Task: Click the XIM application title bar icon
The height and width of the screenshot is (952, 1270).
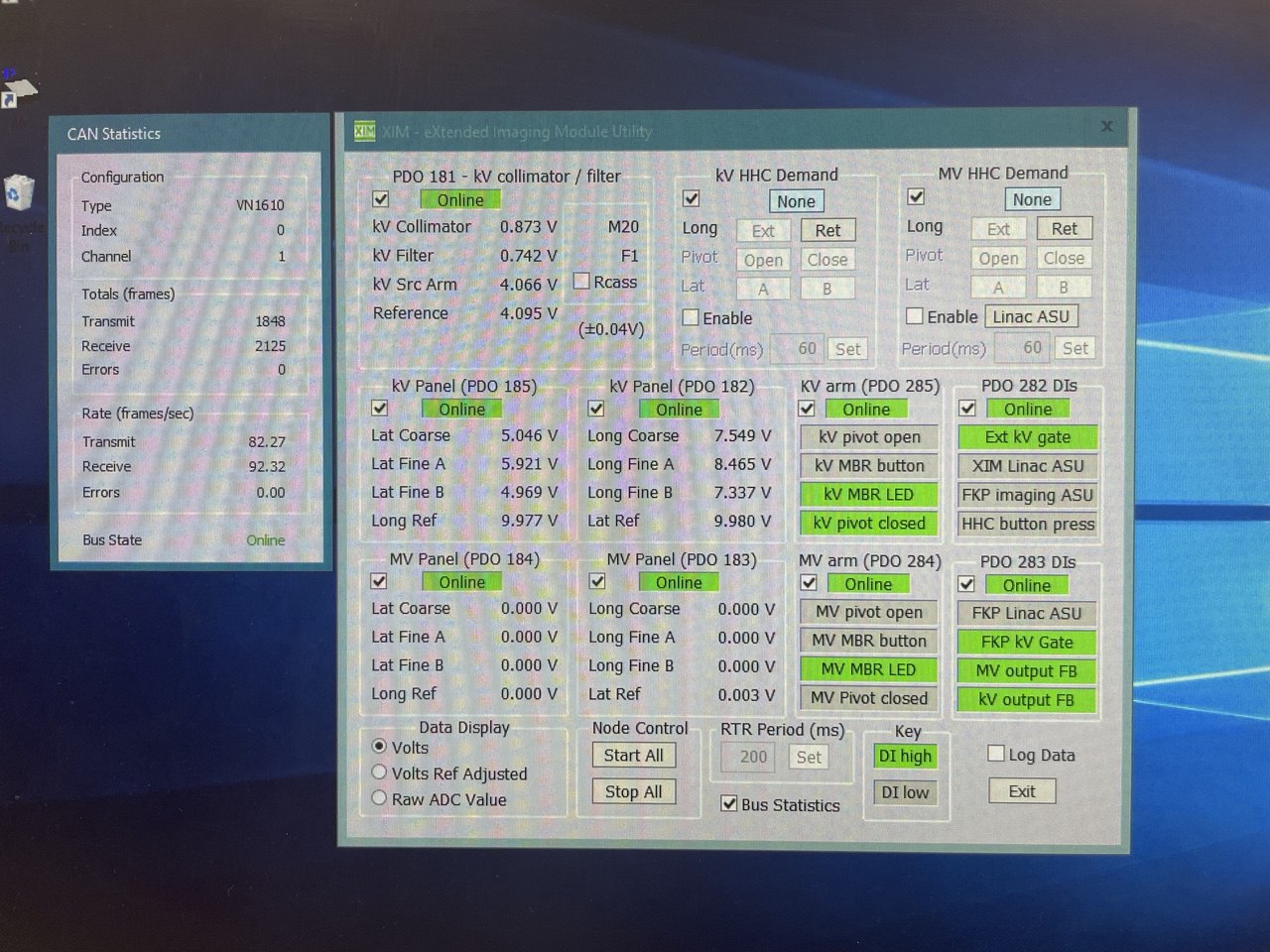Action: click(x=365, y=131)
